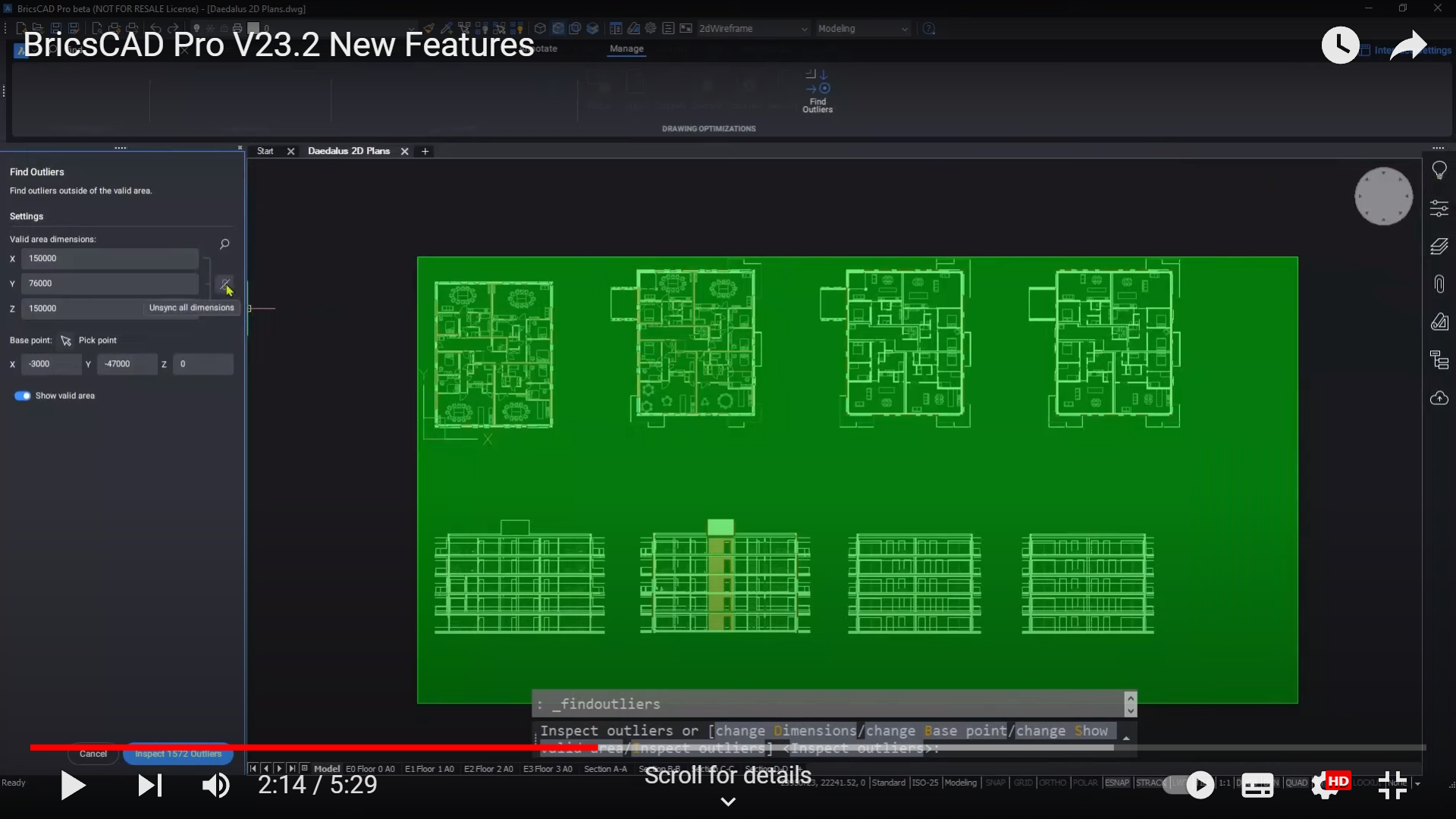Image resolution: width=1456 pixels, height=819 pixels.
Task: Mute the video with the speaker icon
Action: (216, 785)
